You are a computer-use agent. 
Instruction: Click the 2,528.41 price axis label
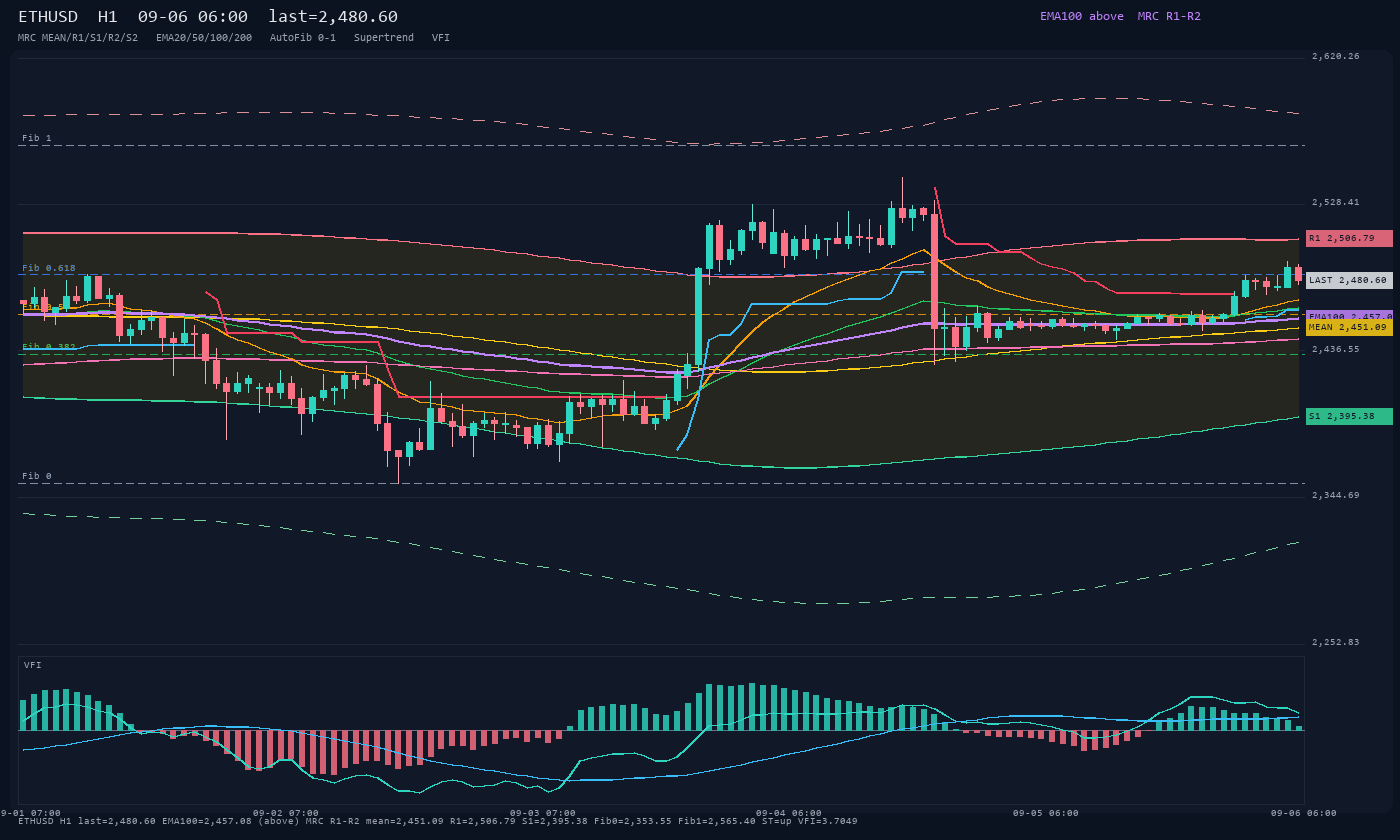pyautogui.click(x=1336, y=202)
